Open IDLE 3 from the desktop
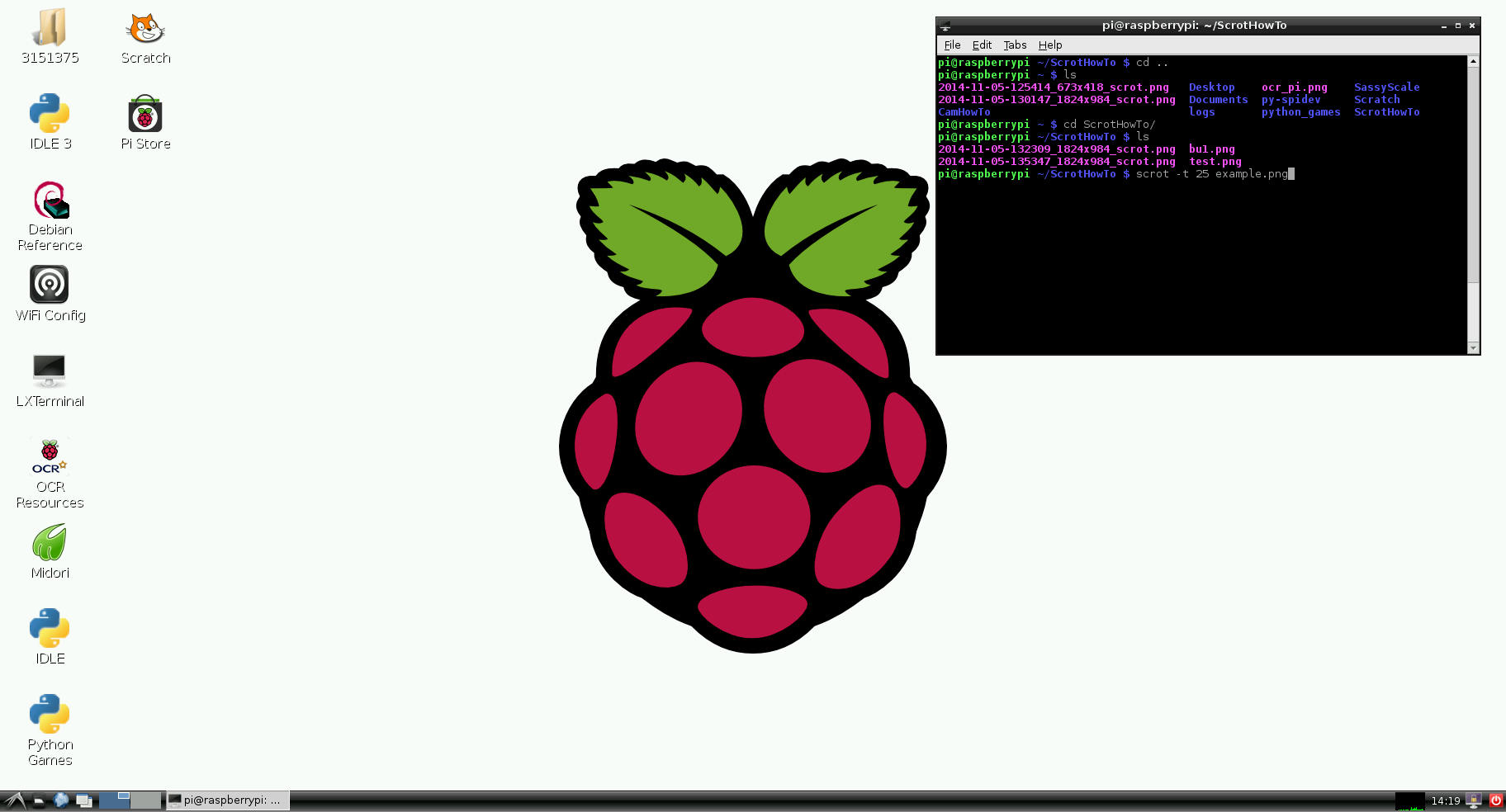Viewport: 1506px width, 812px height. [x=49, y=114]
